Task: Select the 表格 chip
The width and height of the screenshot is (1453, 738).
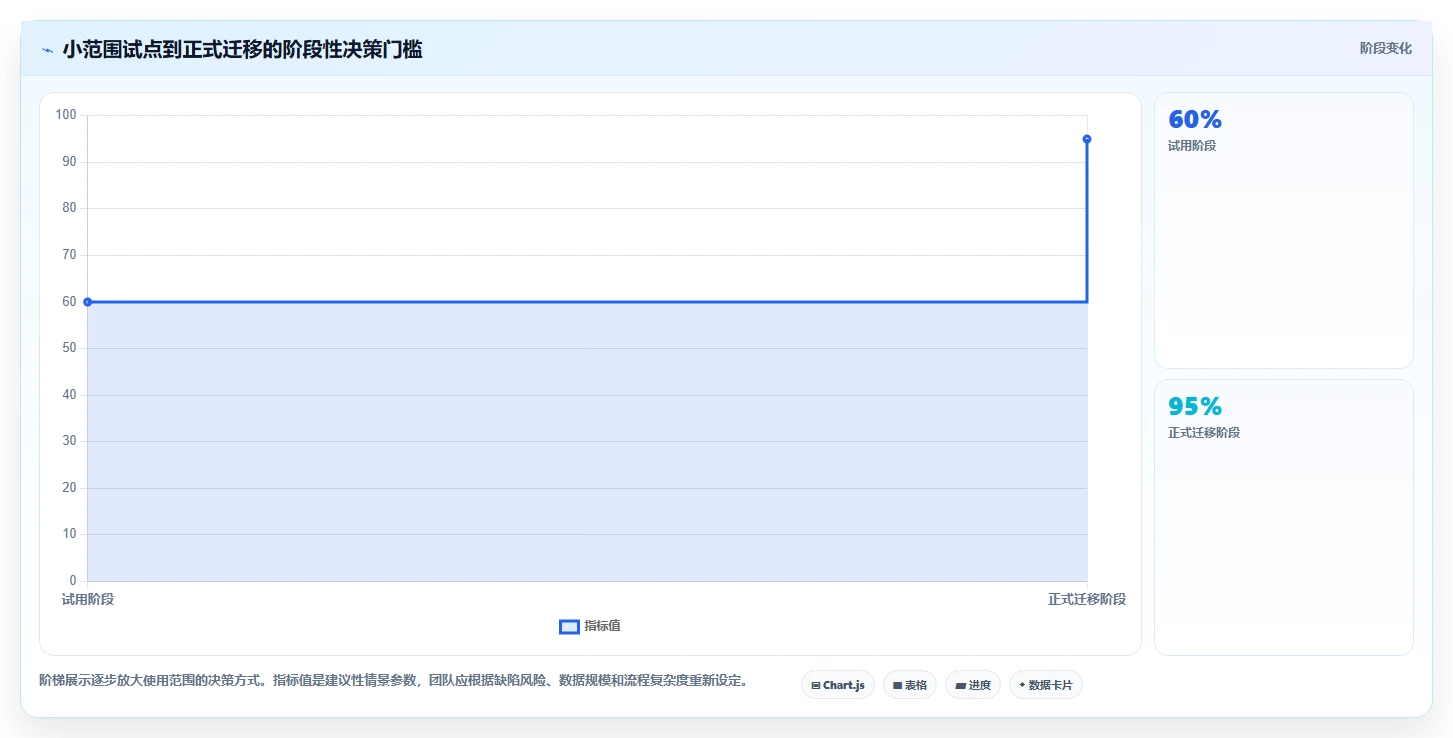Action: tap(910, 685)
